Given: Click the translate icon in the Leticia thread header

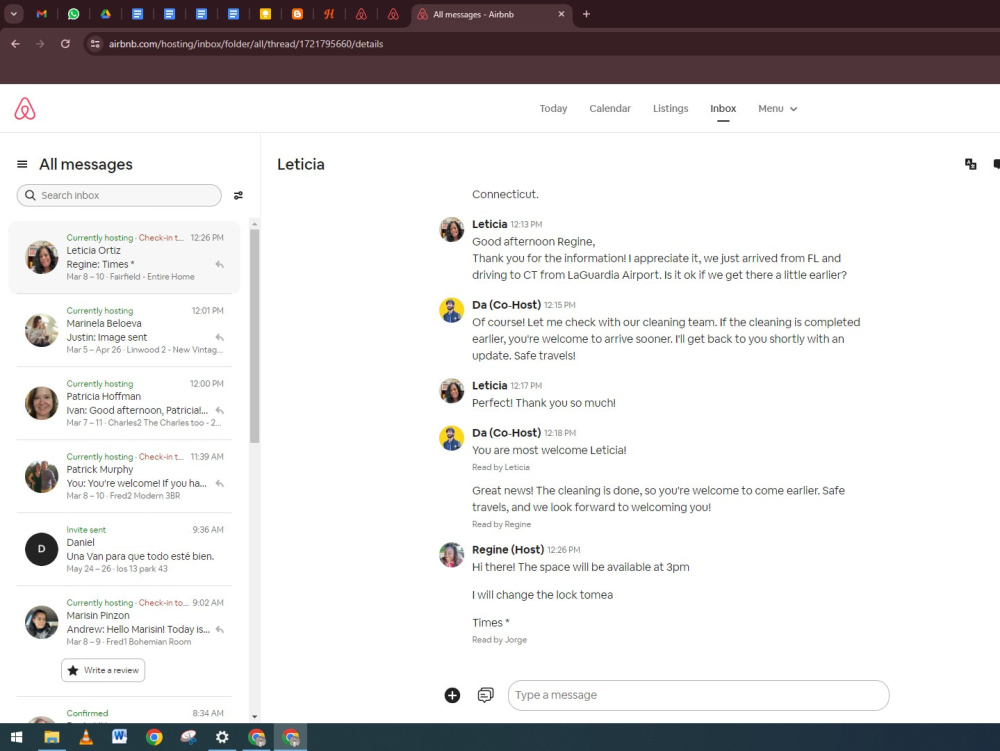Looking at the screenshot, I should click(x=971, y=164).
